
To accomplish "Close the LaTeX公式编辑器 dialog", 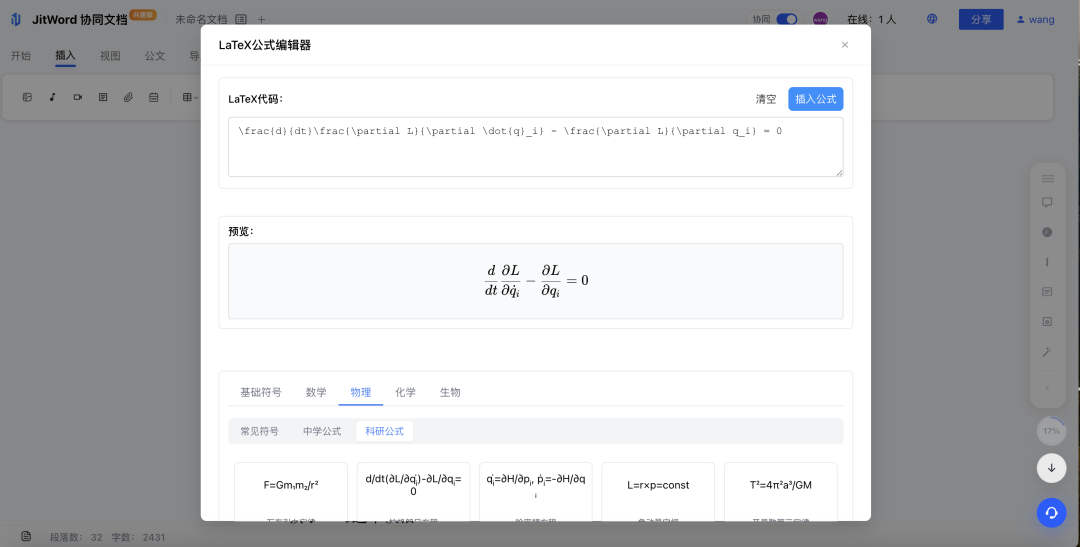I will pos(844,45).
